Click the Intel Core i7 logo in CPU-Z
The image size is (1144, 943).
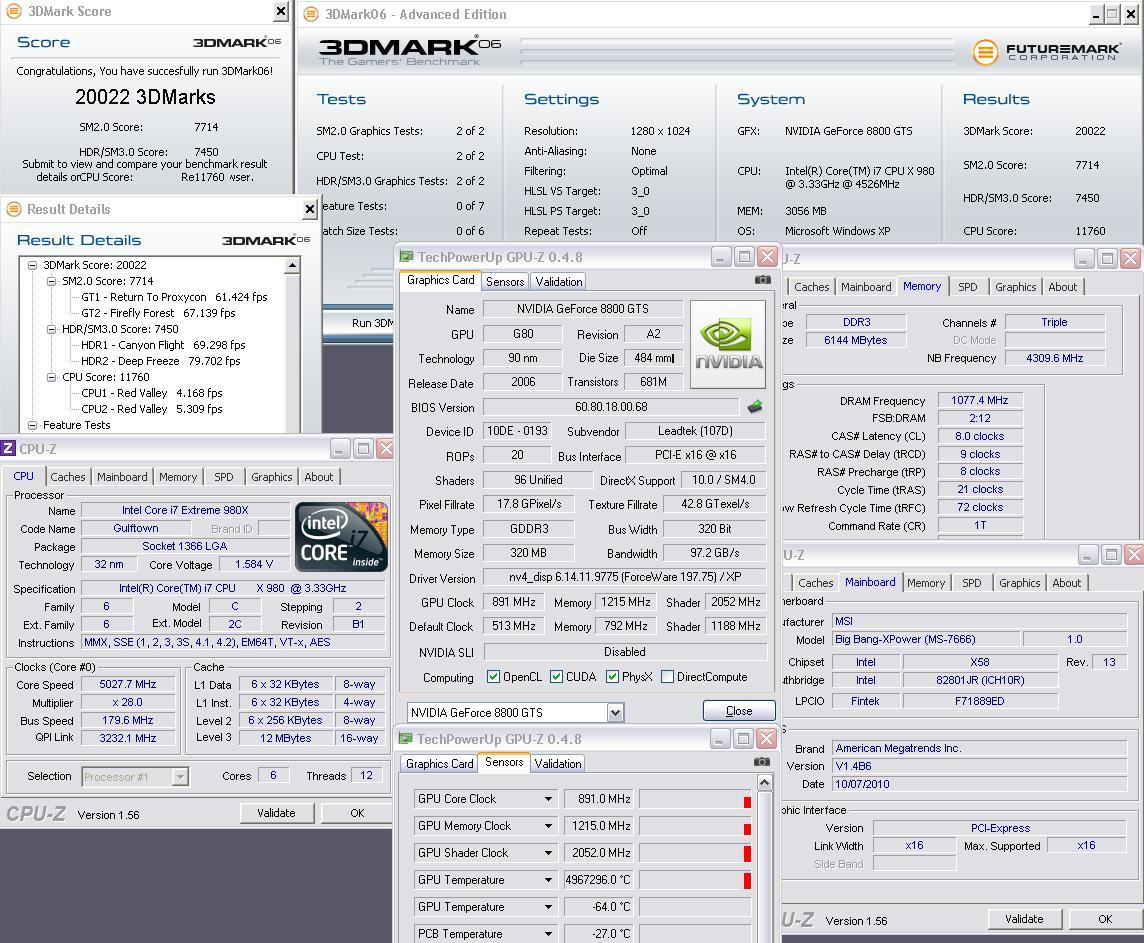(x=341, y=536)
